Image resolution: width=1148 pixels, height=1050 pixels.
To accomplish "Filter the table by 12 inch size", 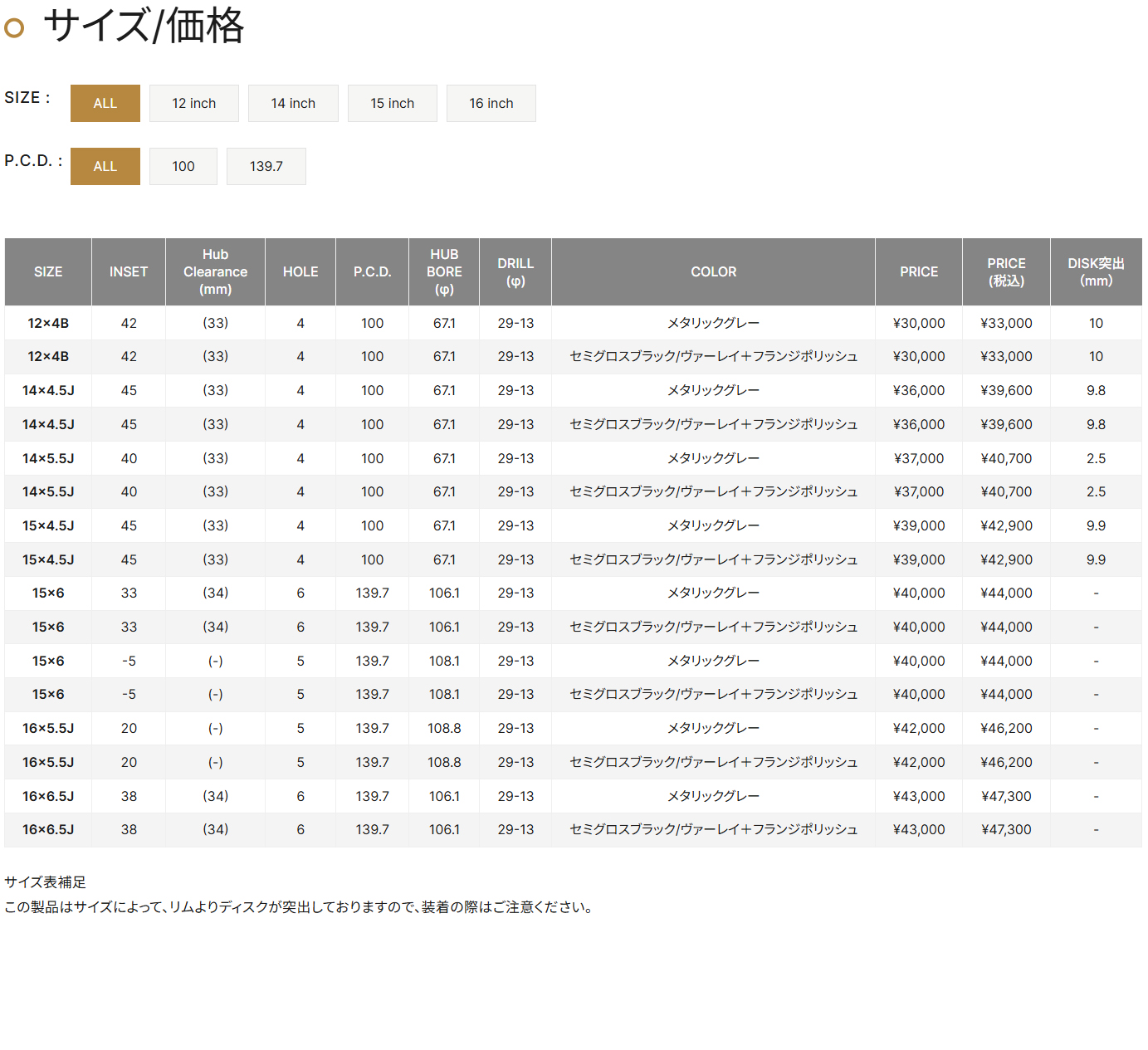I will [x=193, y=104].
